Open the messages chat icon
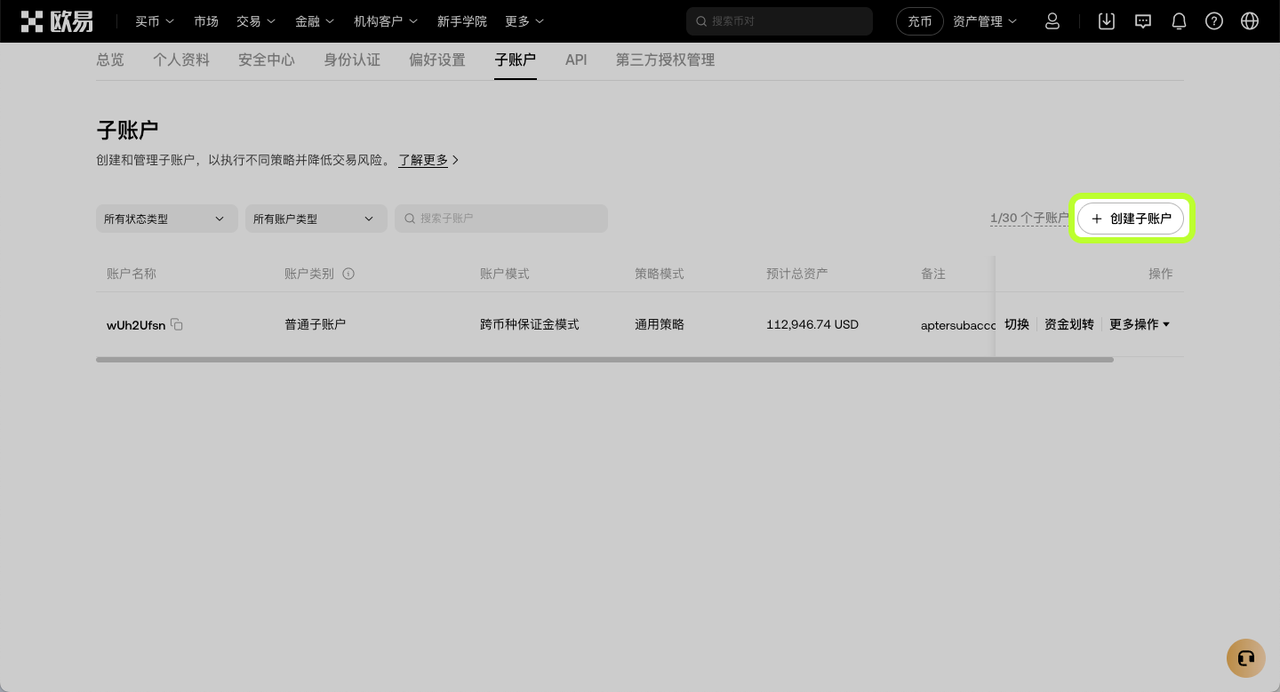Screen dimensions: 1280x692 coord(1142,21)
